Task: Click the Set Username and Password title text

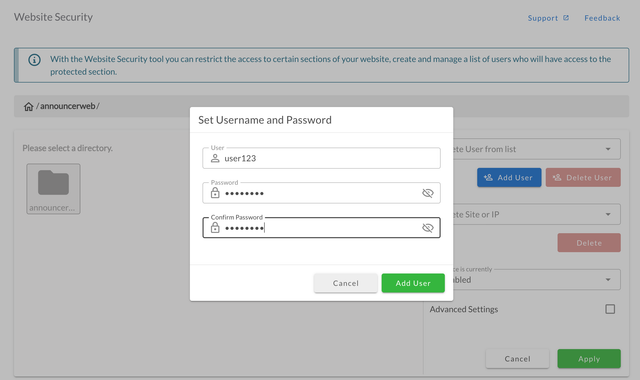Action: click(265, 120)
